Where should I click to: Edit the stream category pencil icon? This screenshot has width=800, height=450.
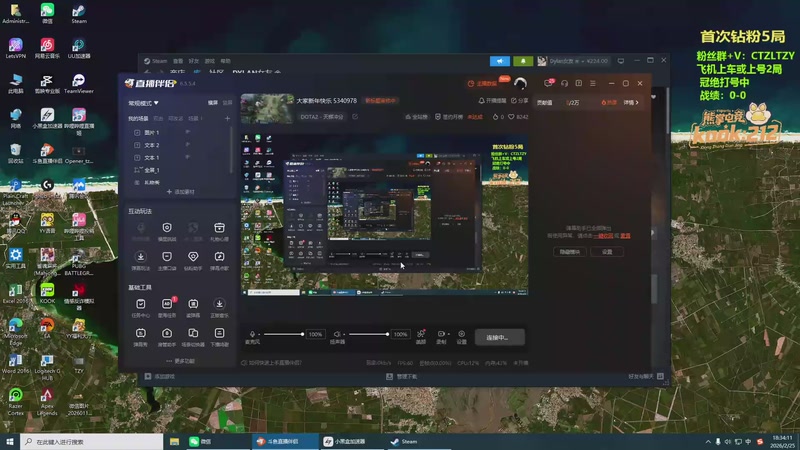click(355, 117)
